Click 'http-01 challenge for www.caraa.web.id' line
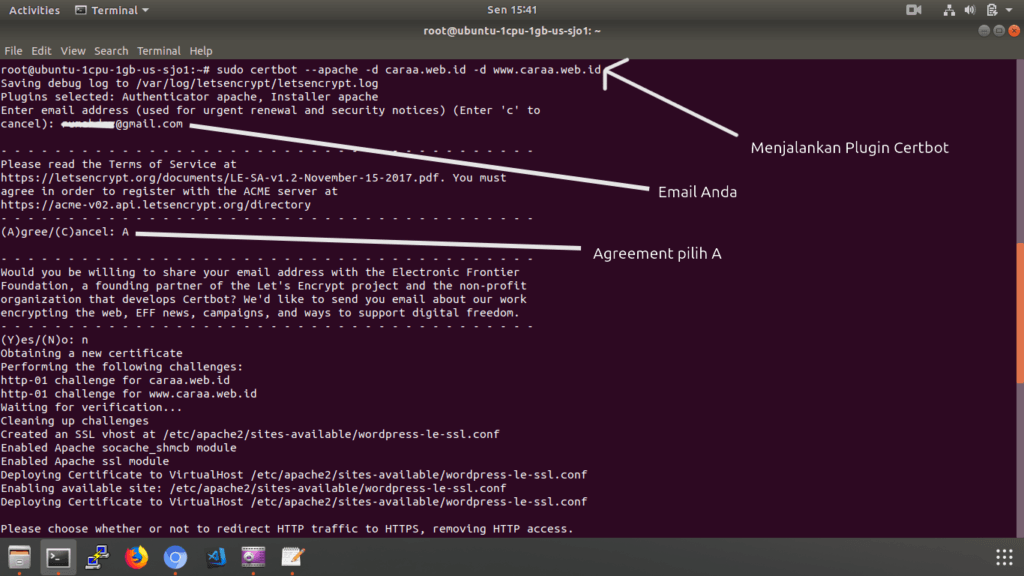 (x=129, y=394)
